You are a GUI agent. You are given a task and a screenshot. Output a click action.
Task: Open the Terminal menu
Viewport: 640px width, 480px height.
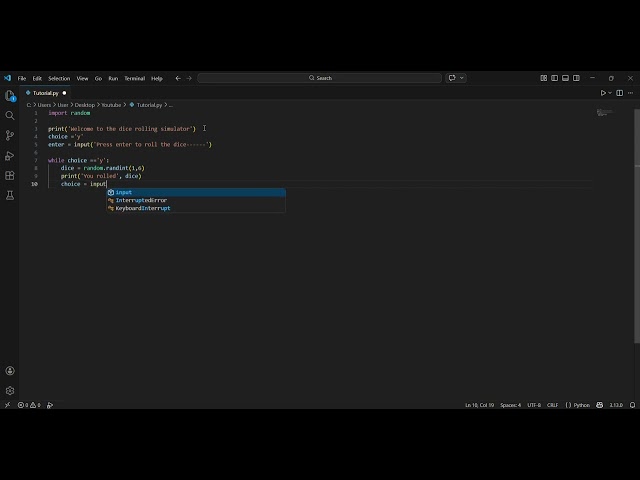point(135,78)
